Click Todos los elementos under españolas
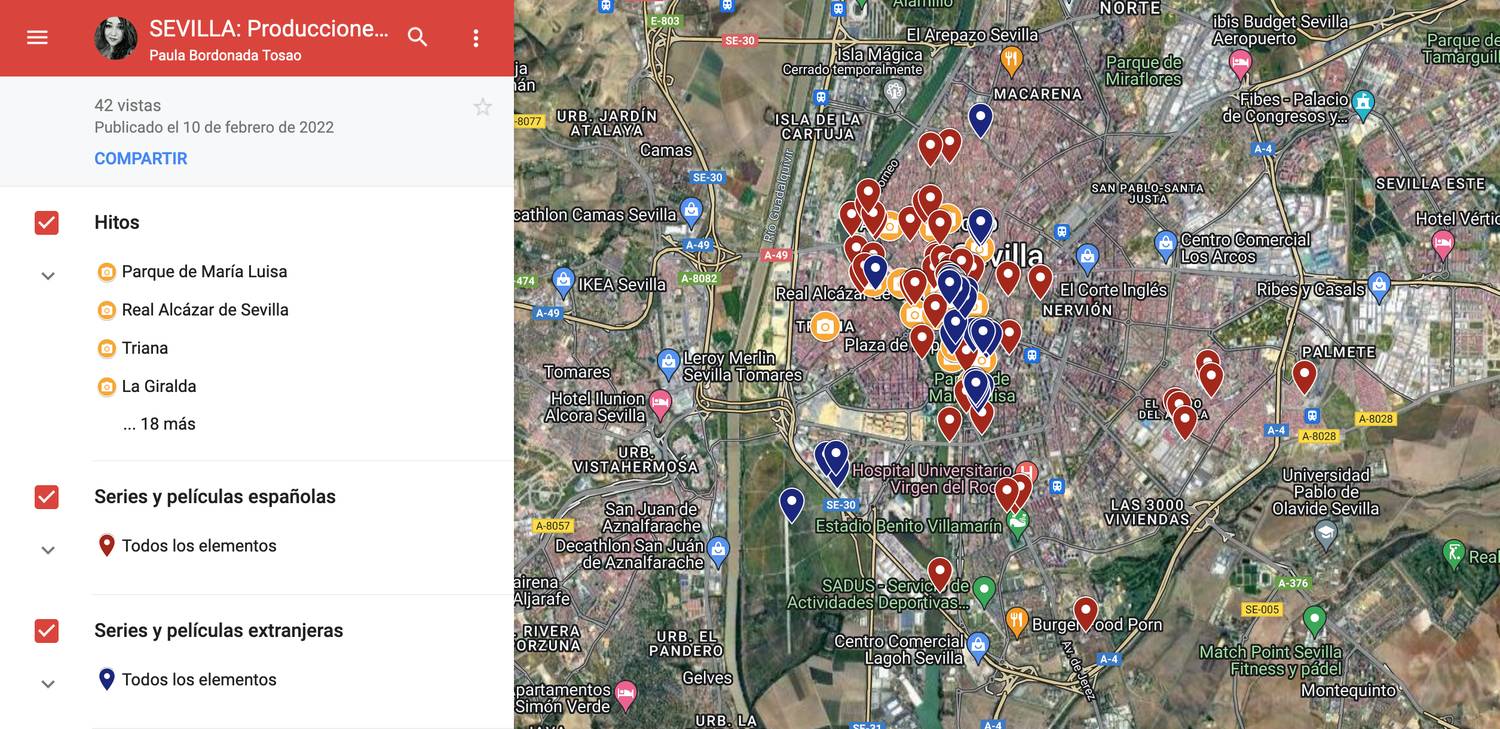The image size is (1500, 729). [199, 545]
